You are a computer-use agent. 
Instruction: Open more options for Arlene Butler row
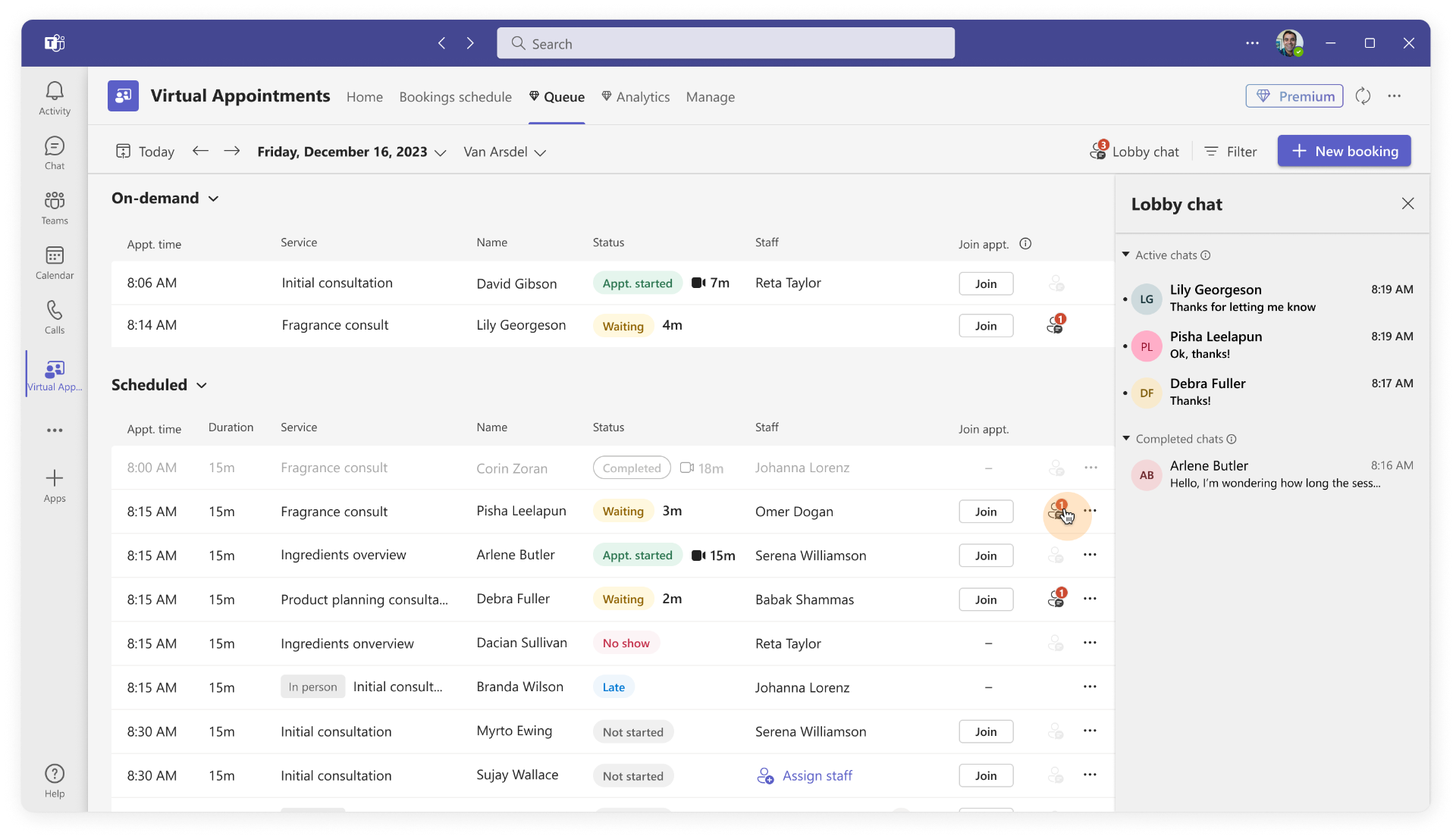[x=1090, y=555]
